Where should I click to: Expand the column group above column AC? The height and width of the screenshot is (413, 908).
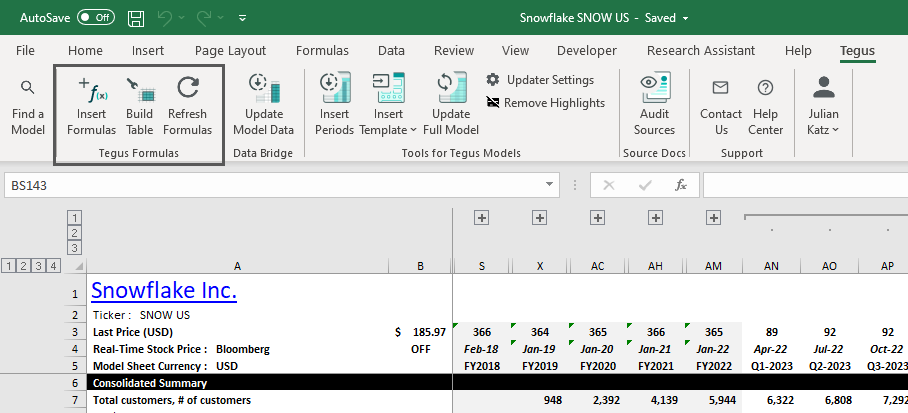point(597,218)
